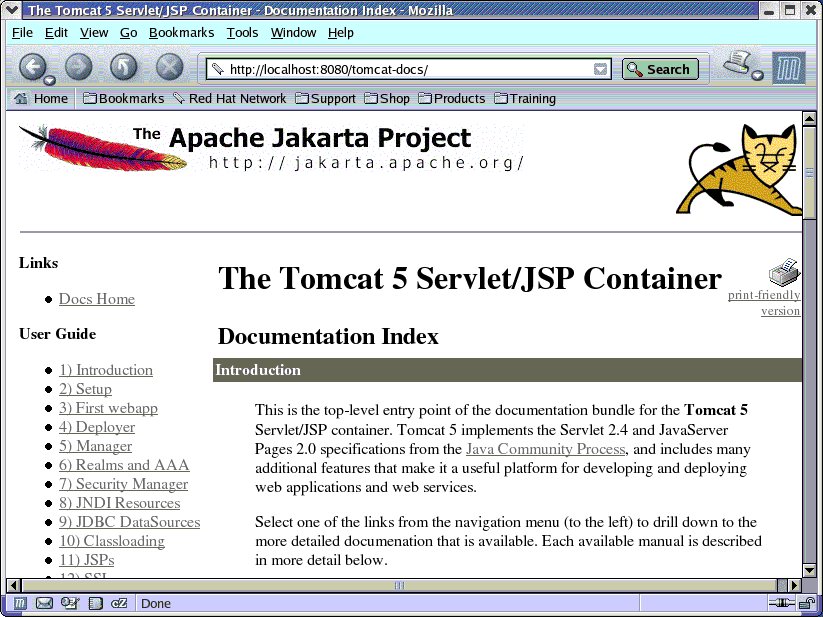The image size is (823, 617).
Task: Open the 6) Realms and AAA link
Action: point(124,465)
